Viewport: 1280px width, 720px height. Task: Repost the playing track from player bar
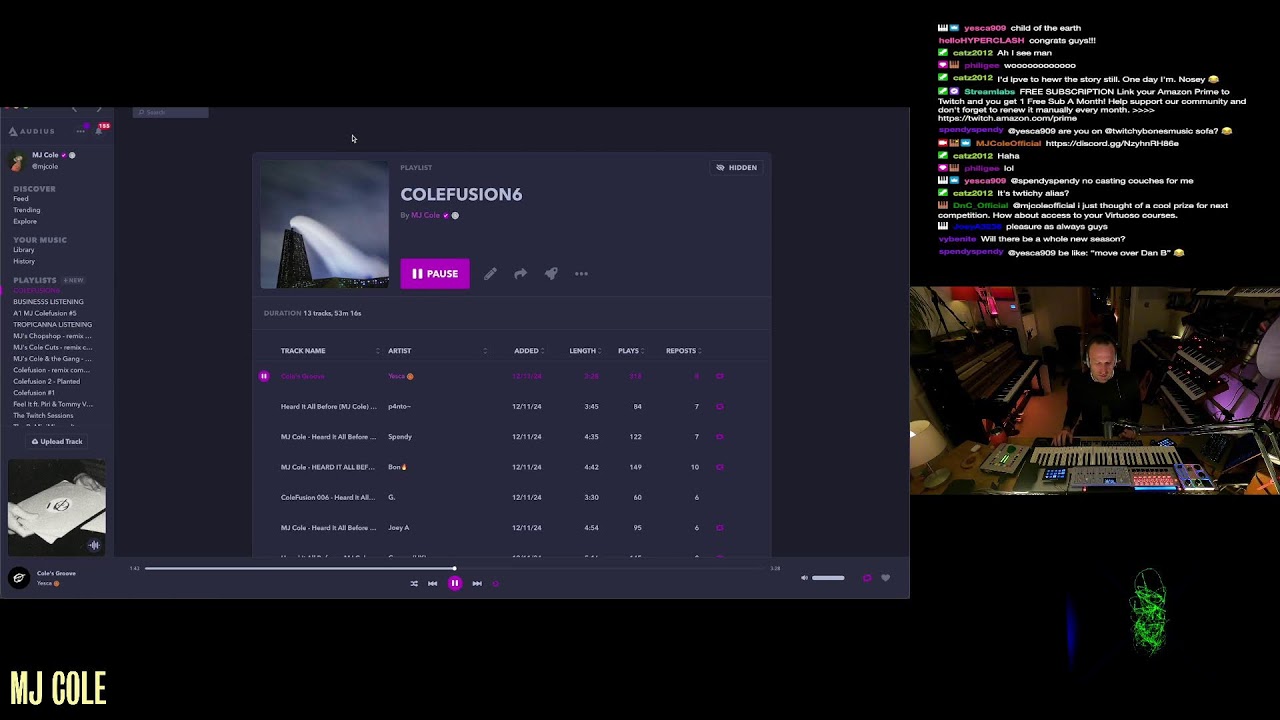pyautogui.click(x=867, y=578)
